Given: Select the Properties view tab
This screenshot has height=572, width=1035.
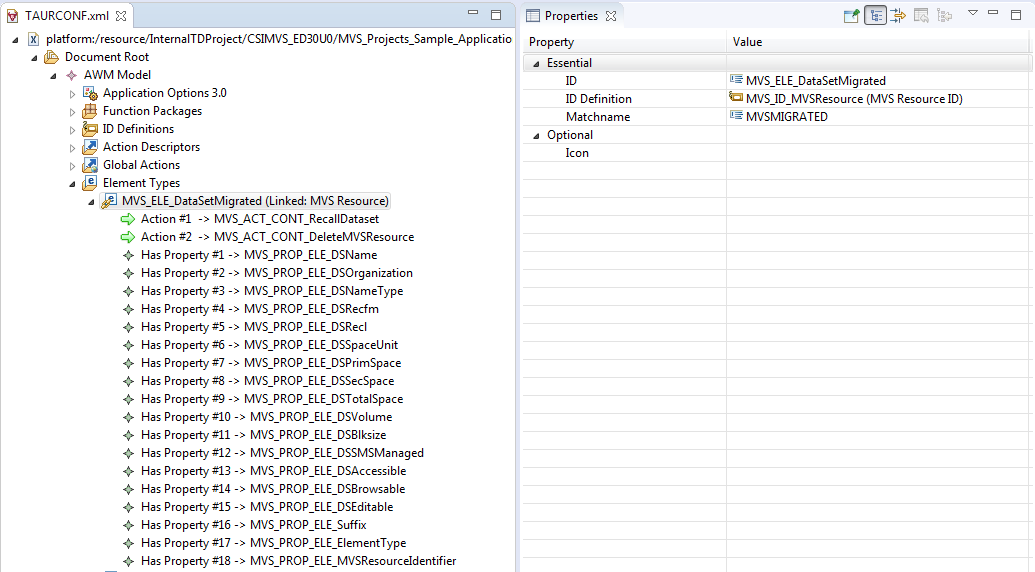Looking at the screenshot, I should pyautogui.click(x=570, y=15).
